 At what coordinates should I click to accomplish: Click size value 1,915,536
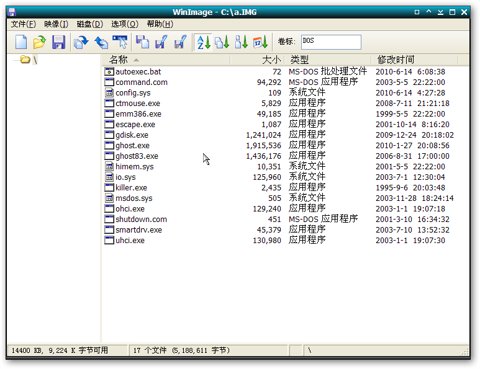click(264, 146)
